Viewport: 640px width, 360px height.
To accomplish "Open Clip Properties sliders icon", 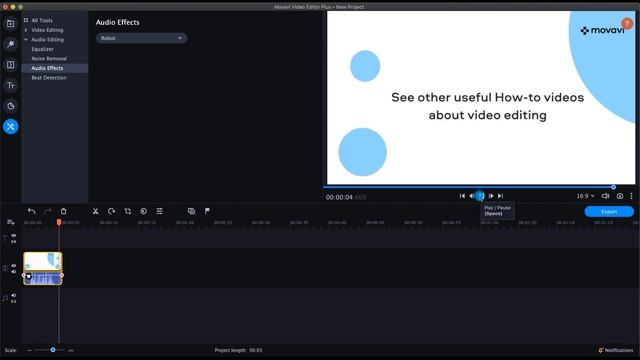I will tap(160, 211).
